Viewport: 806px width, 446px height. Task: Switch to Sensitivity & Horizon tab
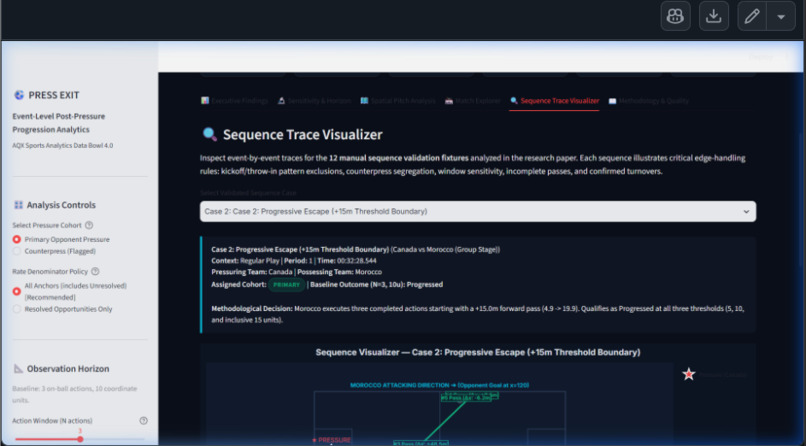coord(314,101)
